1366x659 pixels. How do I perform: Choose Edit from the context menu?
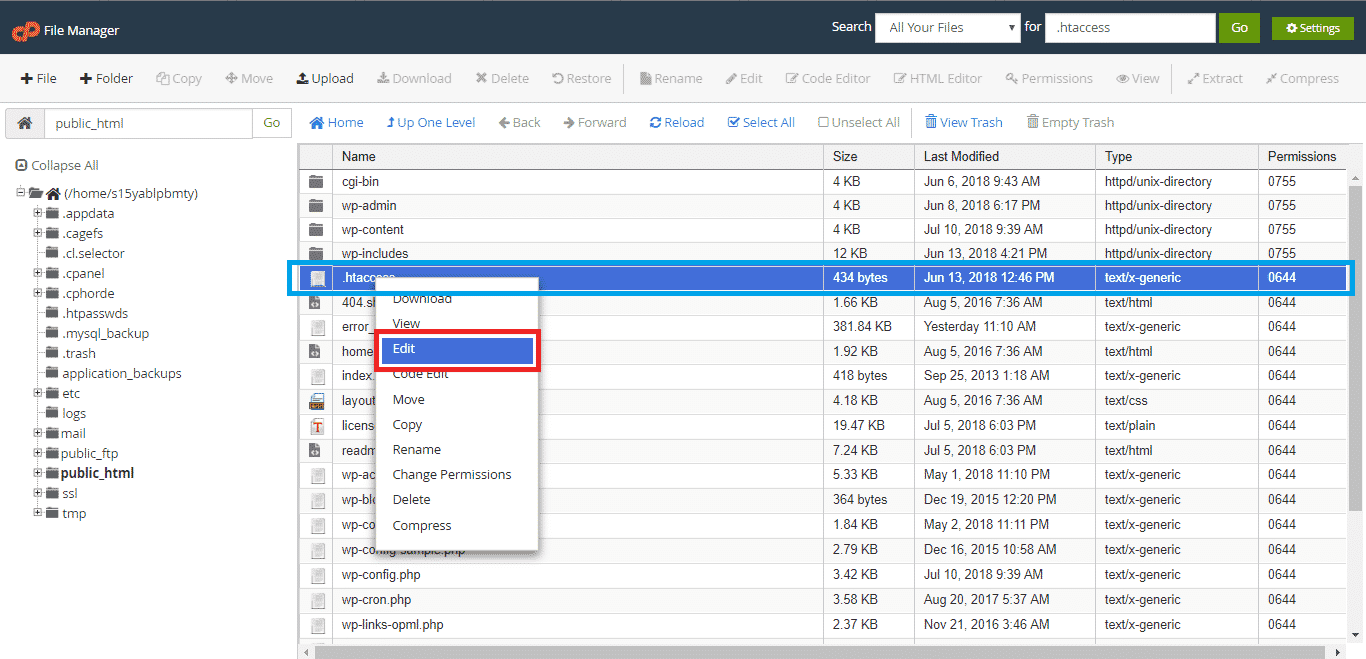point(457,349)
